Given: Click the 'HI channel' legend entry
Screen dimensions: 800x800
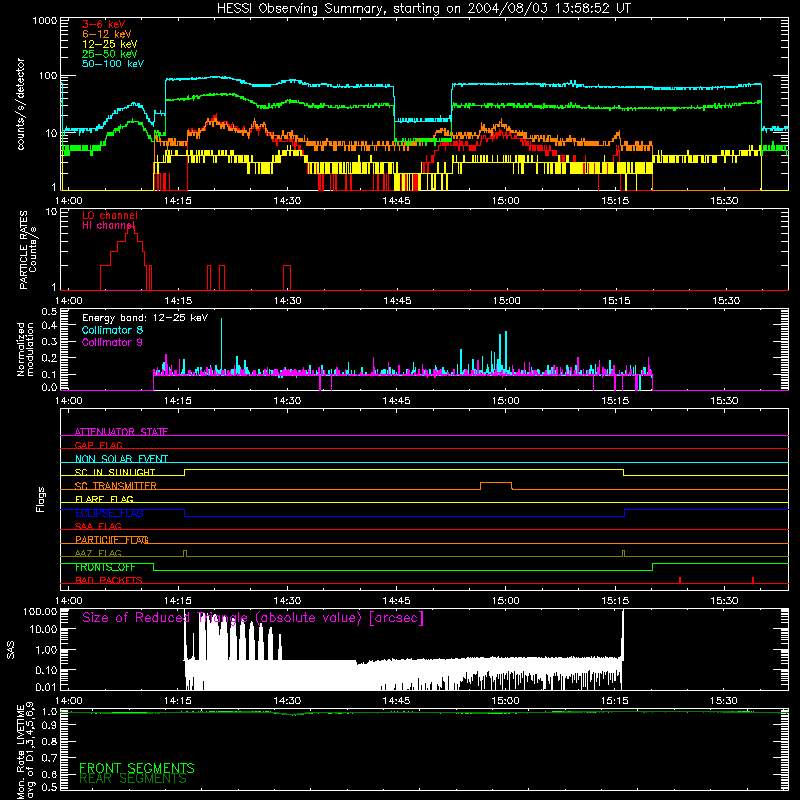Looking at the screenshot, I should pyautogui.click(x=108, y=226).
